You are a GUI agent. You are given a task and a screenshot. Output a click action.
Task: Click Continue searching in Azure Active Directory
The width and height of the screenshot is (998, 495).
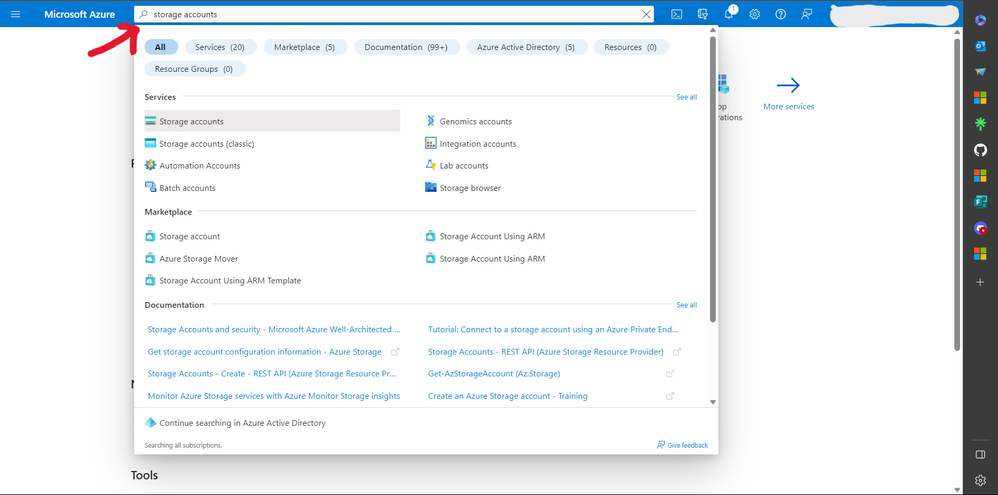coord(242,423)
